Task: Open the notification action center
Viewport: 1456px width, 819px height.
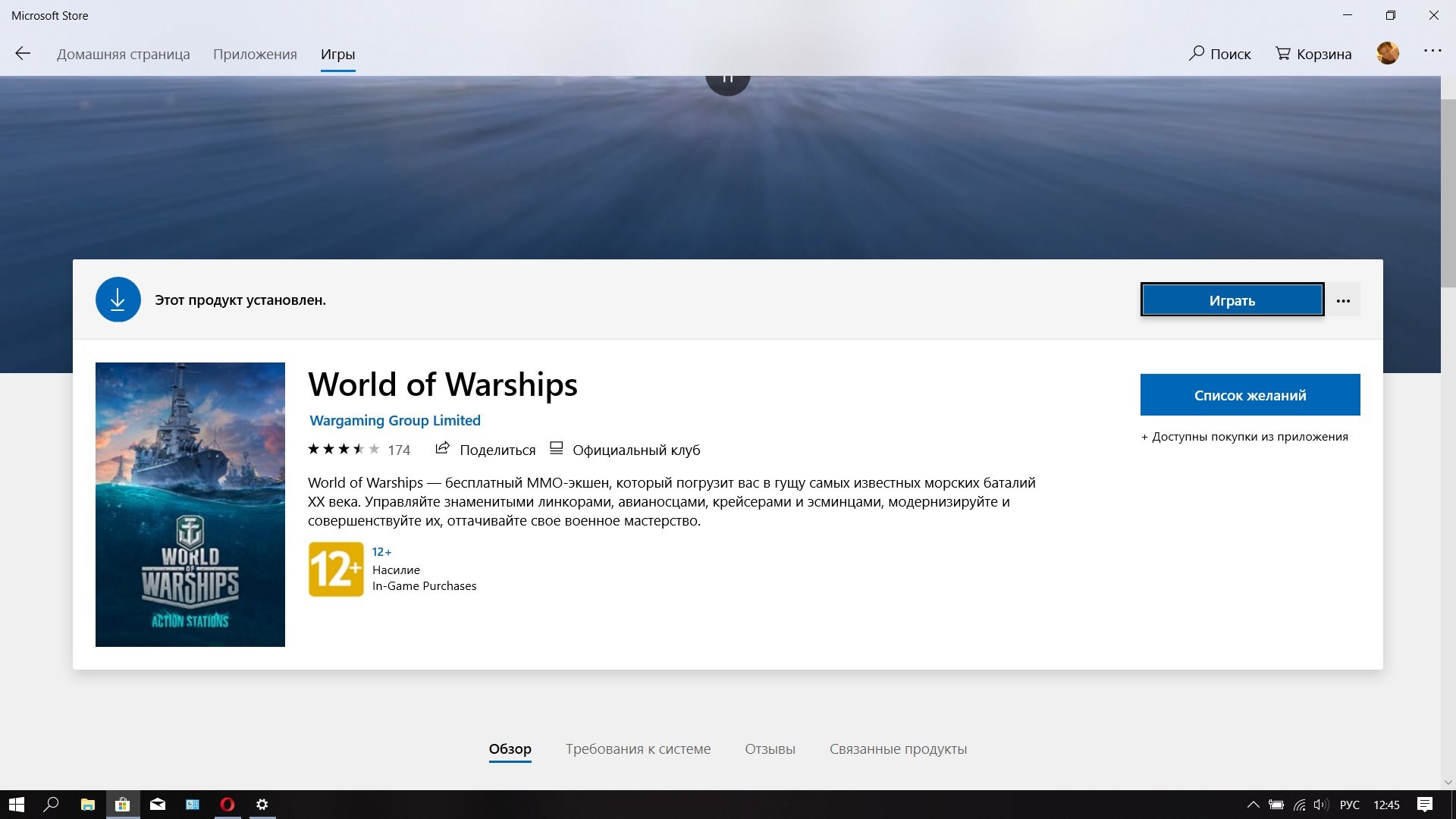Action: point(1425,805)
